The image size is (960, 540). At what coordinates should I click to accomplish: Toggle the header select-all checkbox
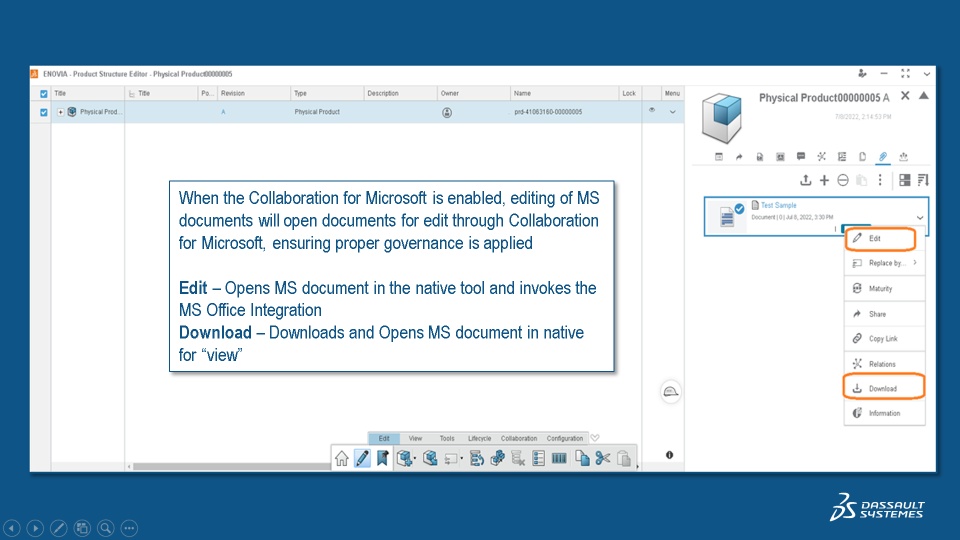point(43,94)
